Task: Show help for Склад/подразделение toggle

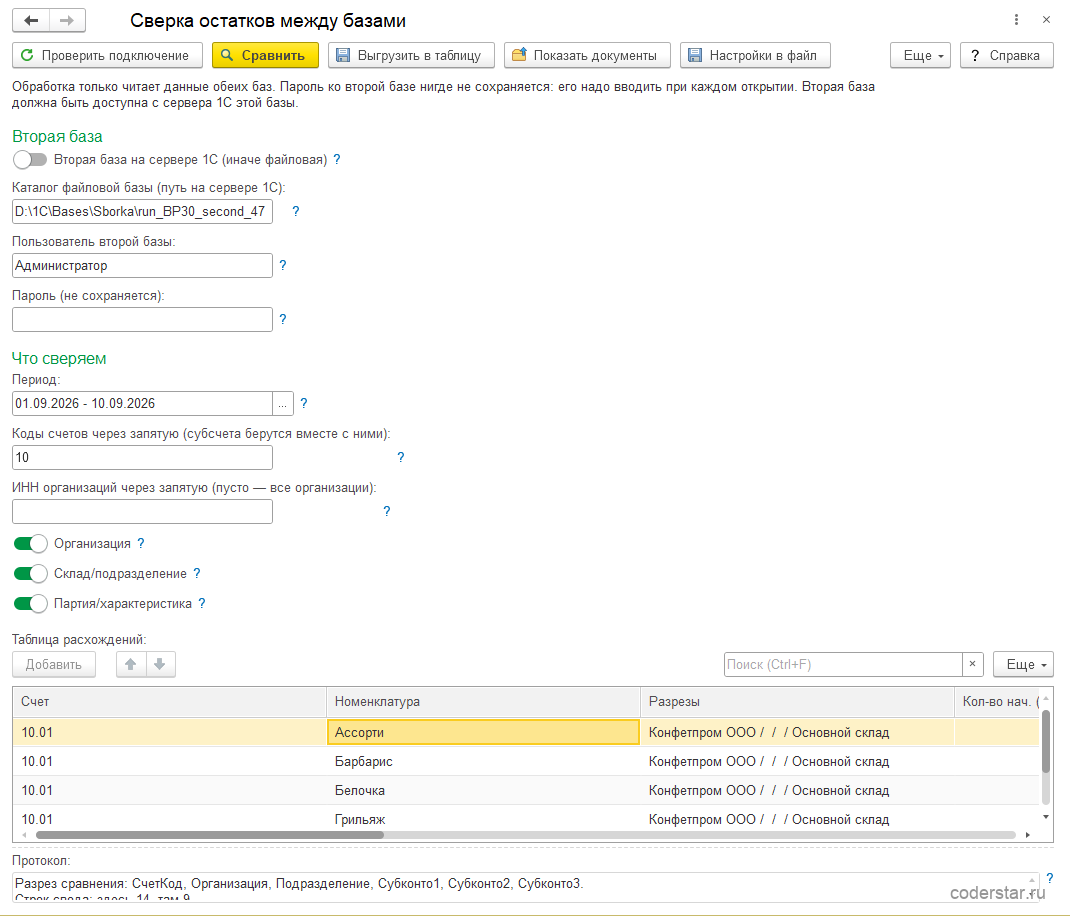Action: point(197,573)
